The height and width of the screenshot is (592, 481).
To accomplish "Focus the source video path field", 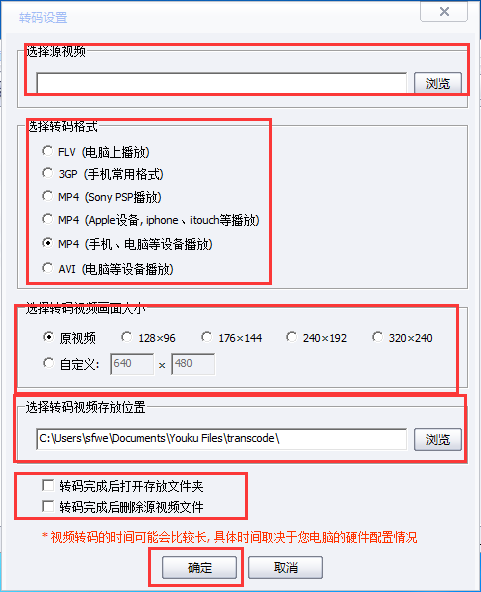I will pyautogui.click(x=222, y=83).
